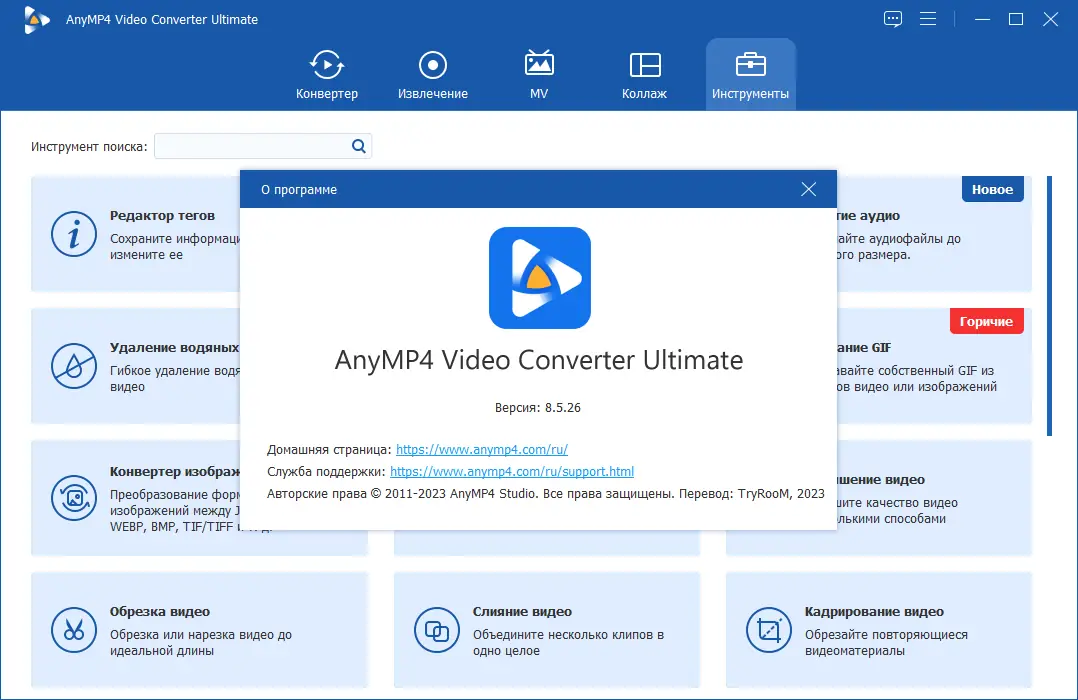Click the image converter icon
The image size is (1078, 700).
(74, 498)
